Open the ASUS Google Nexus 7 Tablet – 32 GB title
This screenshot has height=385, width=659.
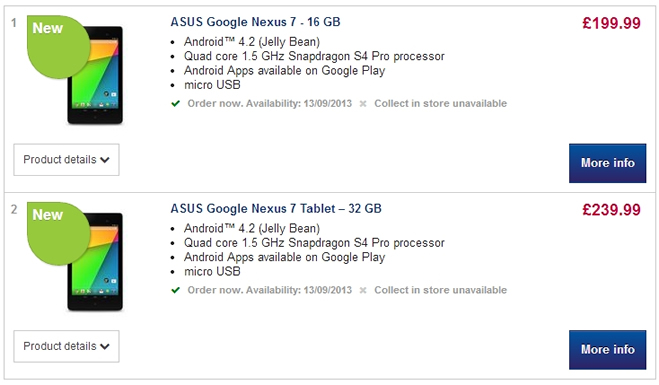pos(276,208)
